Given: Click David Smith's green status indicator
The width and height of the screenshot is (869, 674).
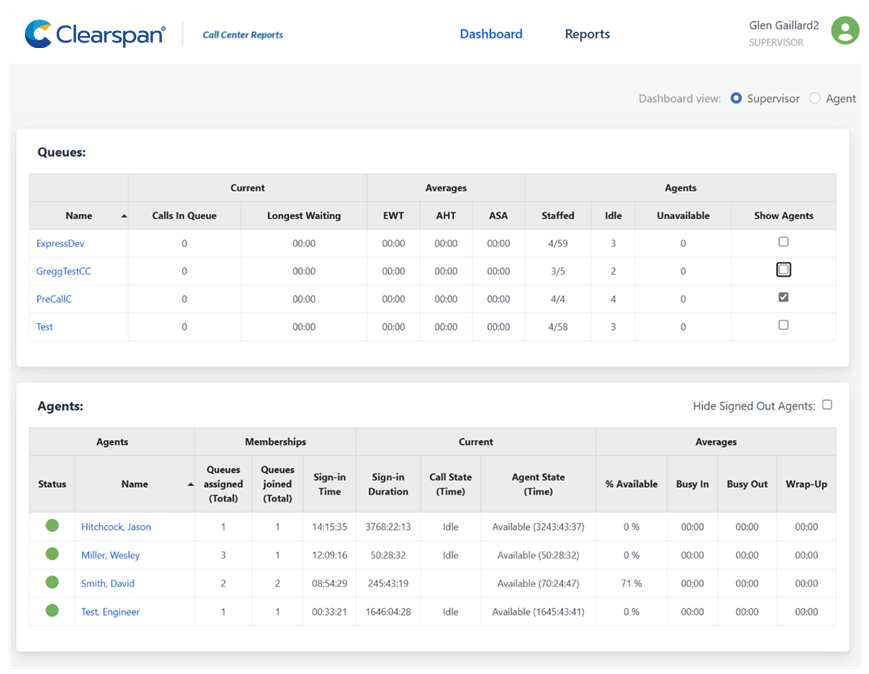Looking at the screenshot, I should click(52, 582).
